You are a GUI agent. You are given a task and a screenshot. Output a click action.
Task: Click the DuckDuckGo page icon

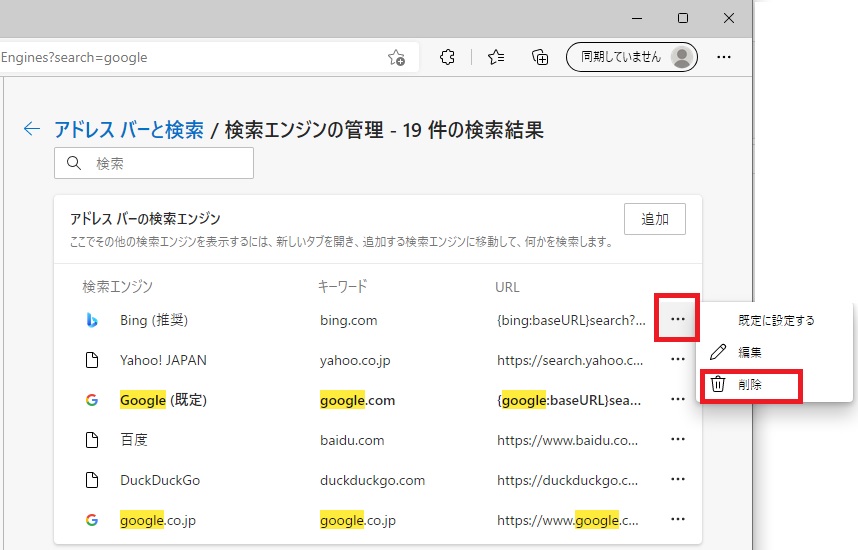(92, 480)
